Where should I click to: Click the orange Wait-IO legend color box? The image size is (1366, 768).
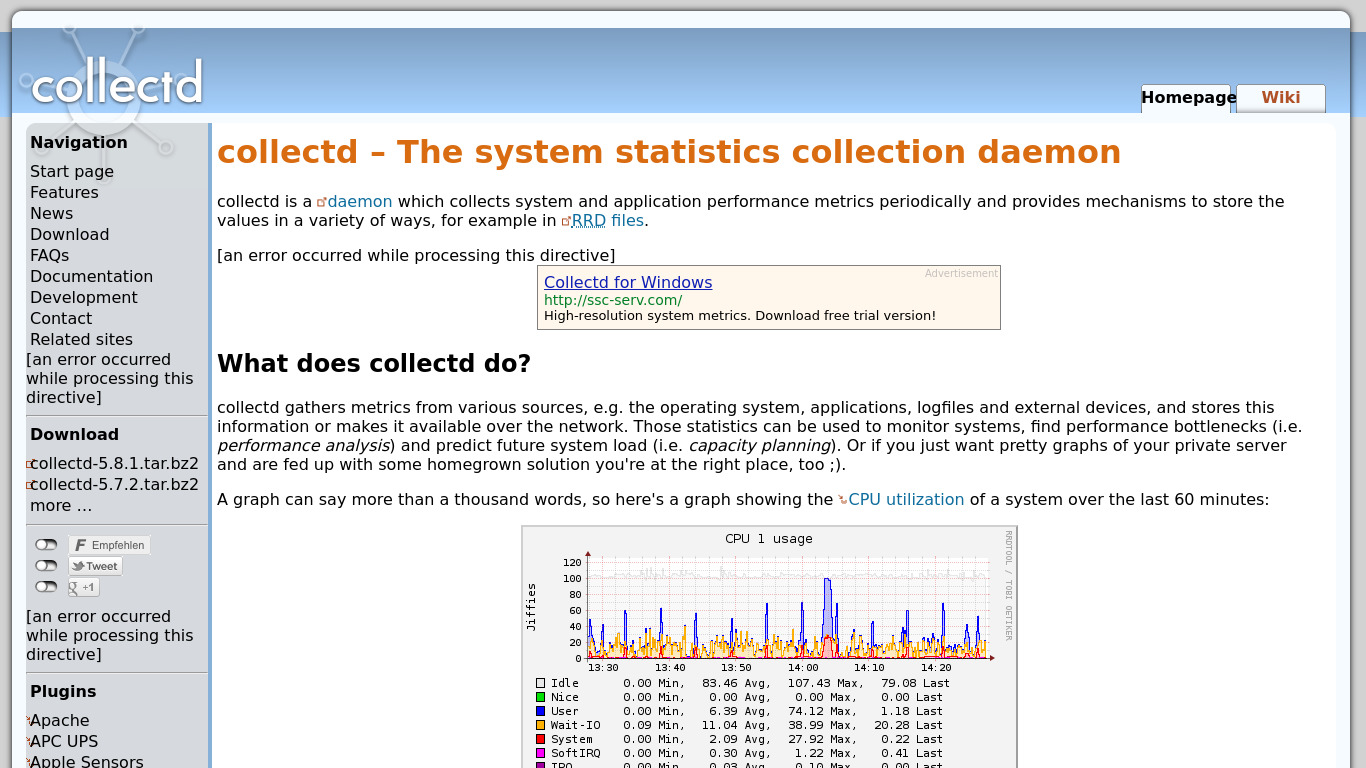pos(541,725)
